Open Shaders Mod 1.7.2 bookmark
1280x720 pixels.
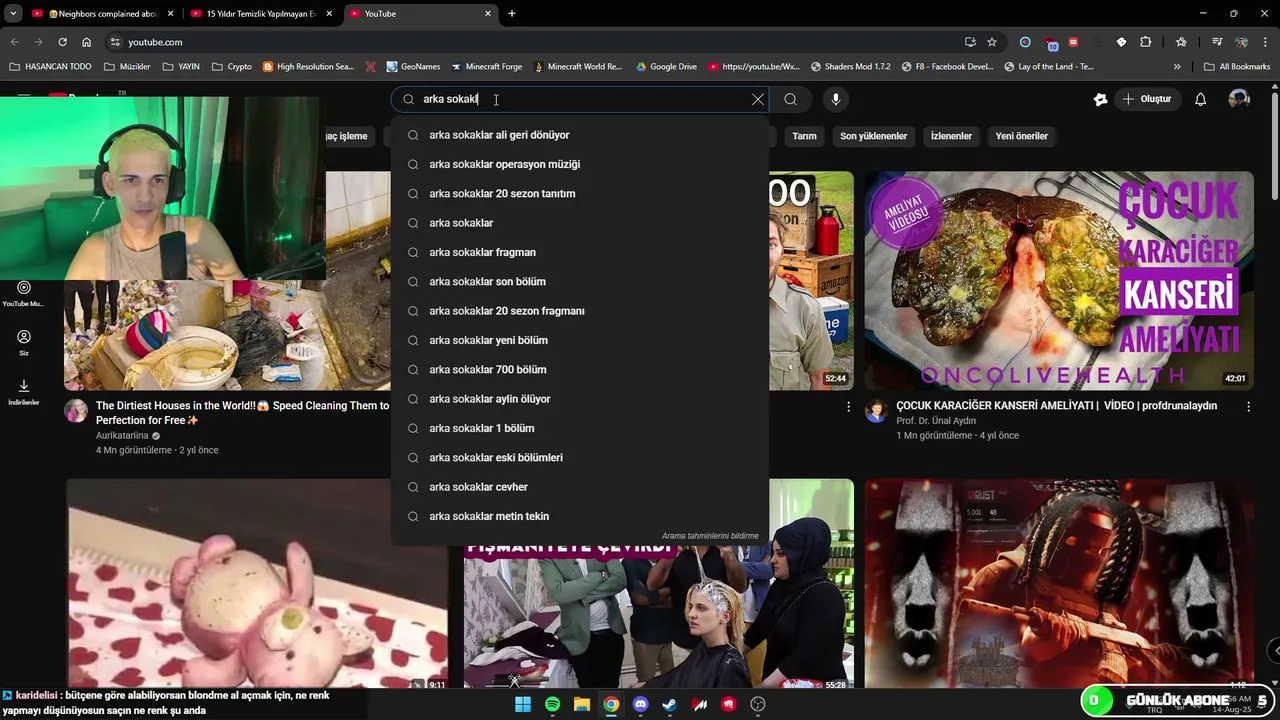(850, 67)
